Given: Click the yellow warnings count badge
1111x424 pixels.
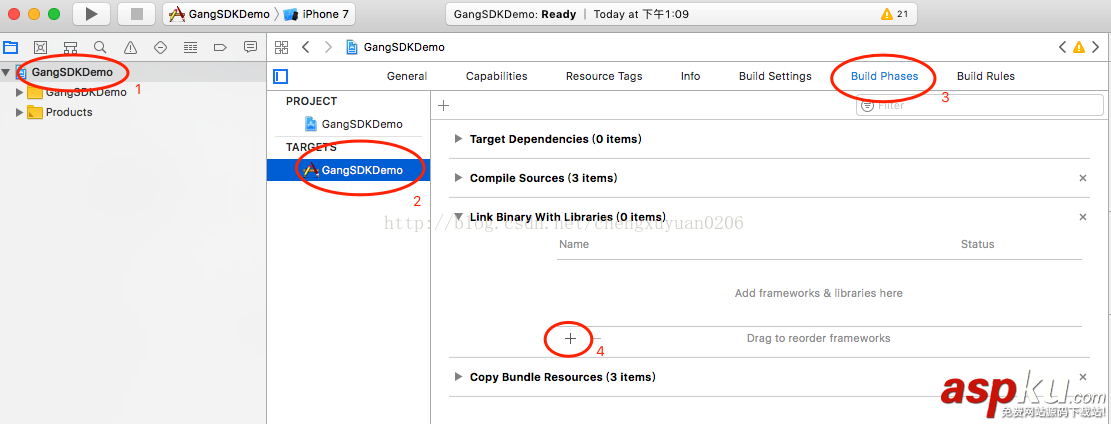Looking at the screenshot, I should click(x=894, y=14).
